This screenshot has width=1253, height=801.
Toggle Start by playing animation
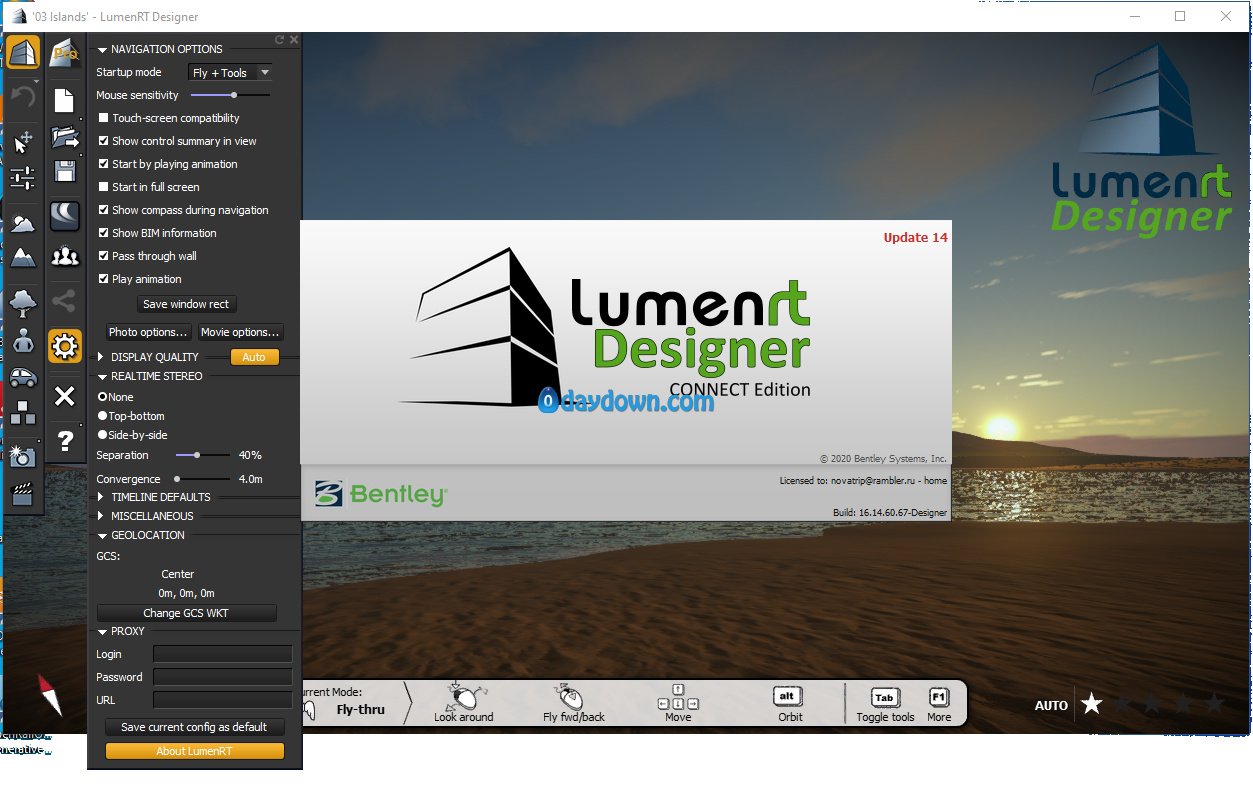(103, 164)
